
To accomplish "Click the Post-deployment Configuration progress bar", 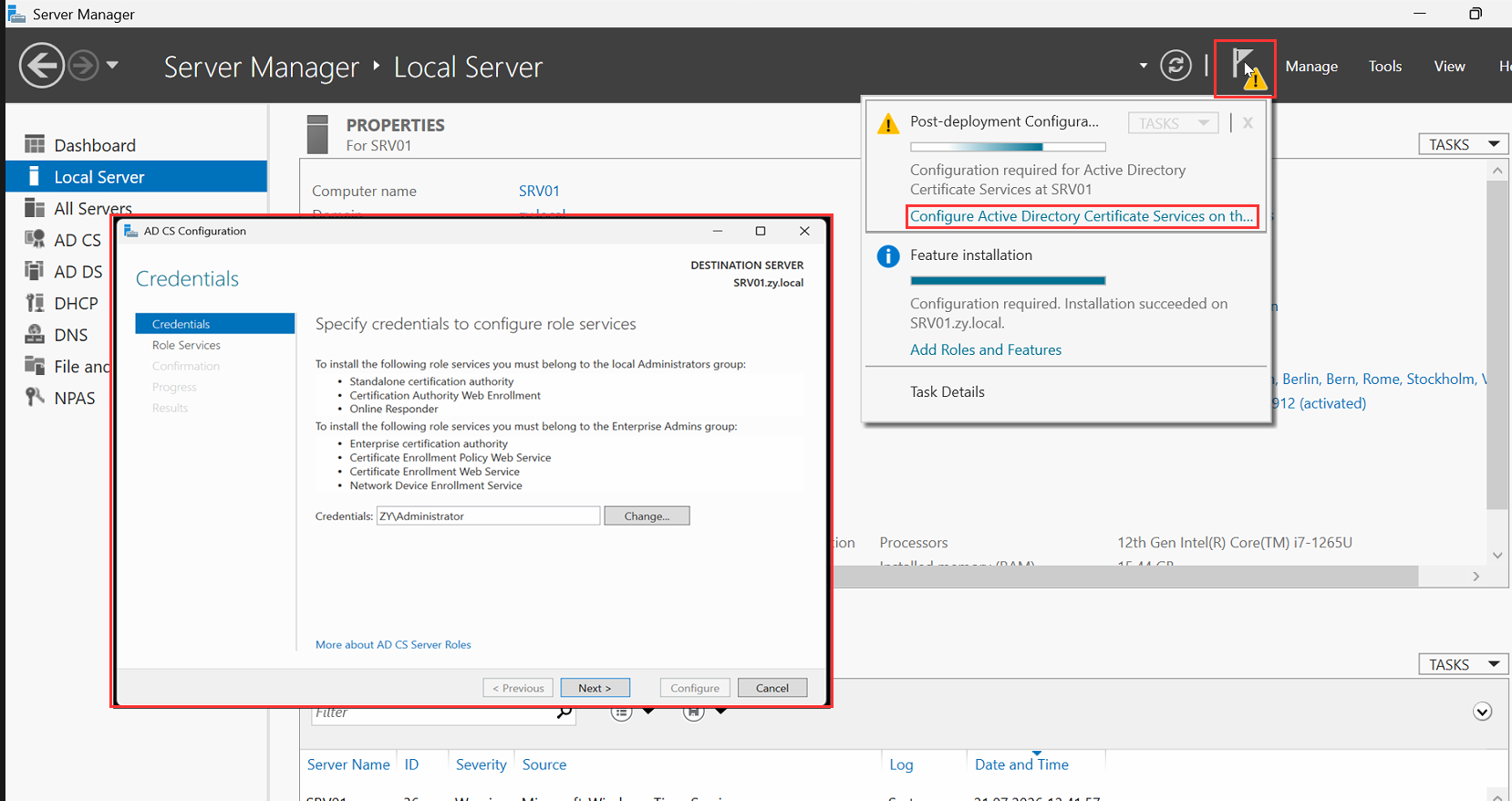I will click(x=1008, y=147).
